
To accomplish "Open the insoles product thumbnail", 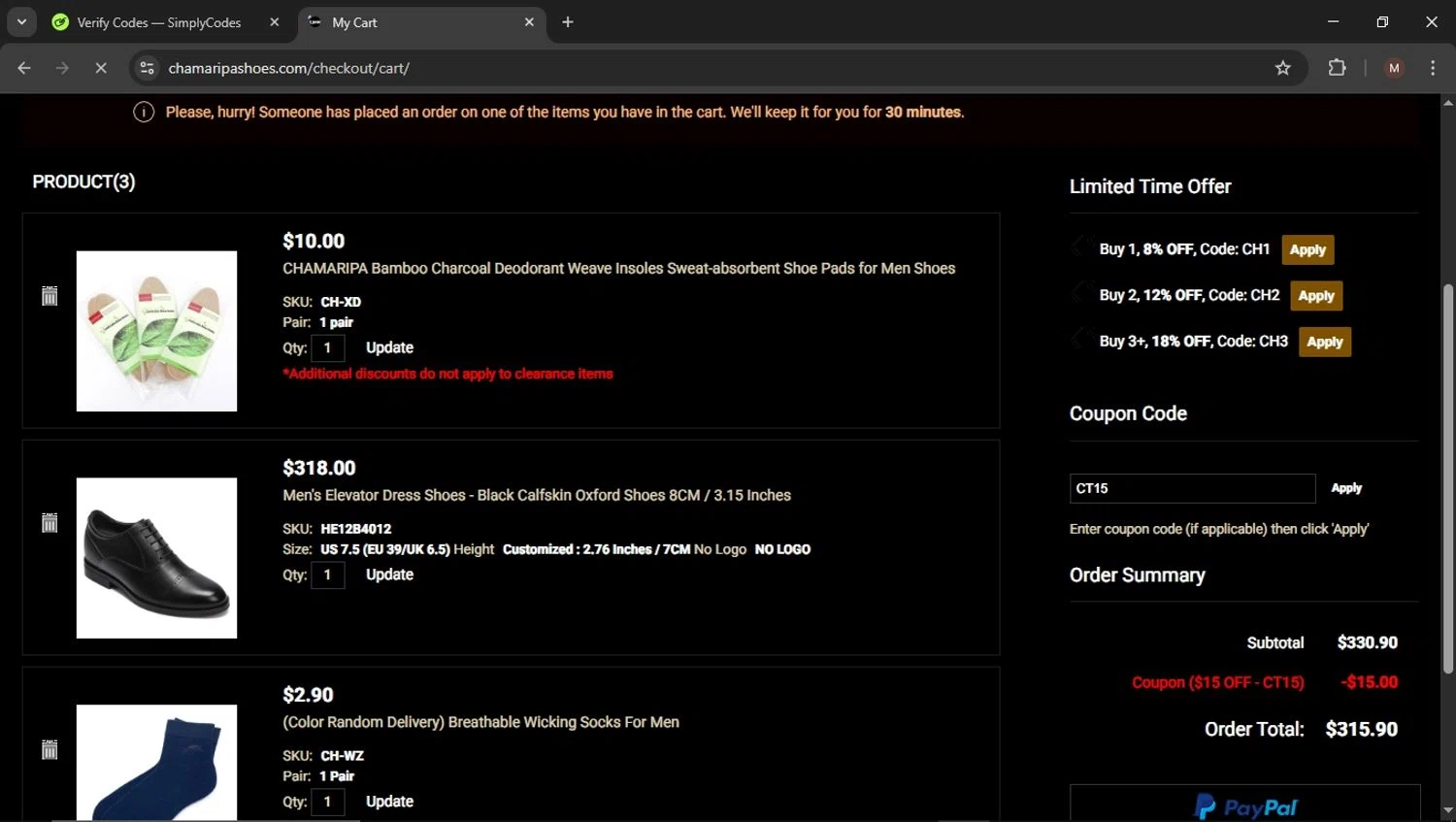I will point(156,331).
